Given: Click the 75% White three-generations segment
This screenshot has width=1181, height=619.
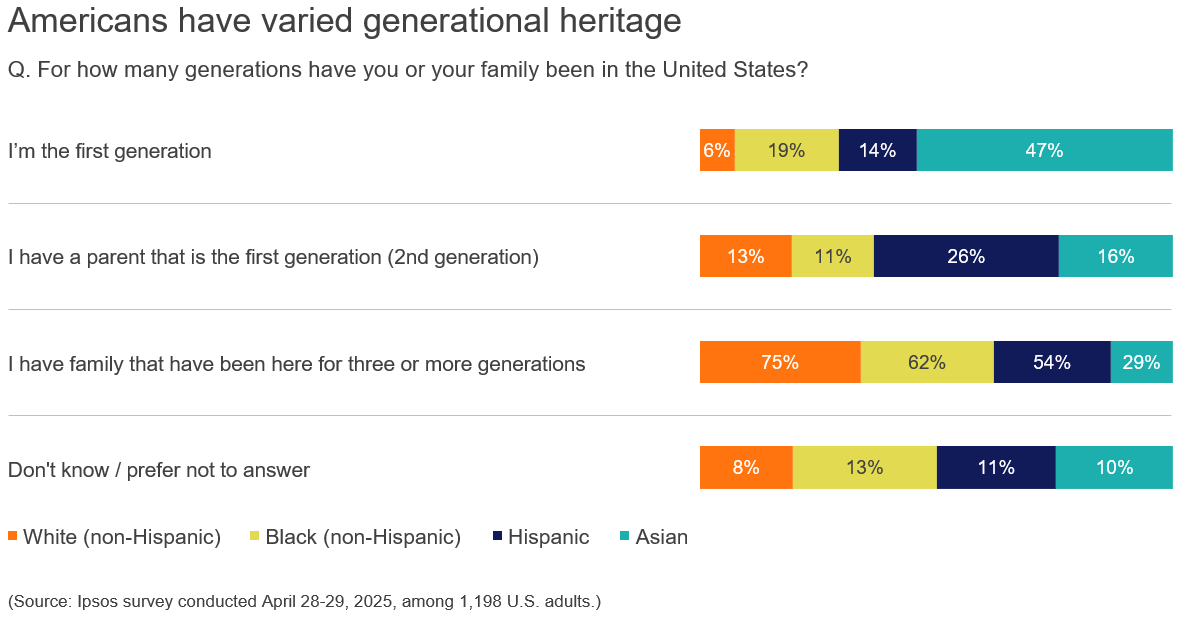Looking at the screenshot, I should [x=780, y=362].
